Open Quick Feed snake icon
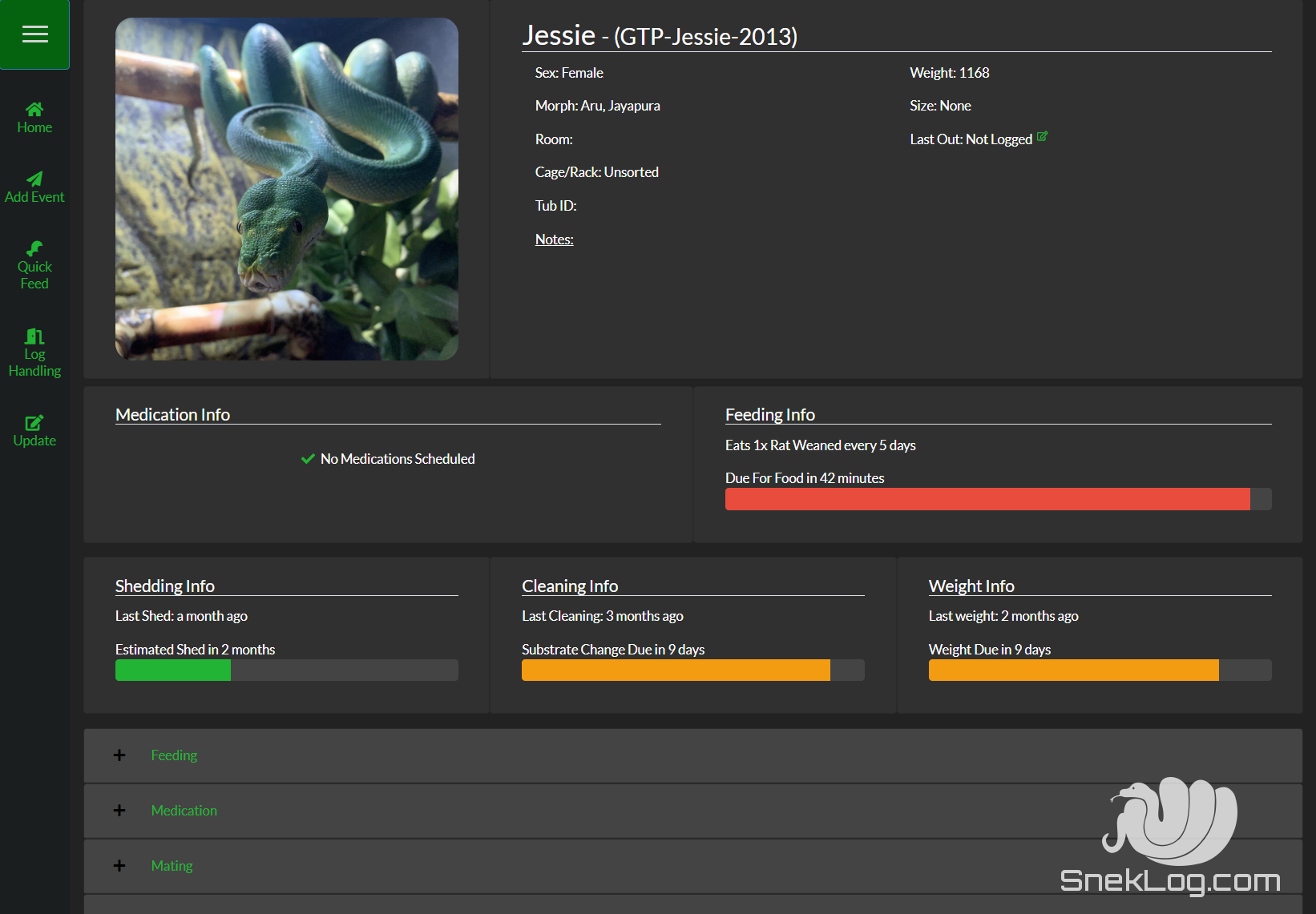Viewport: 1316px width, 914px height. tap(34, 248)
